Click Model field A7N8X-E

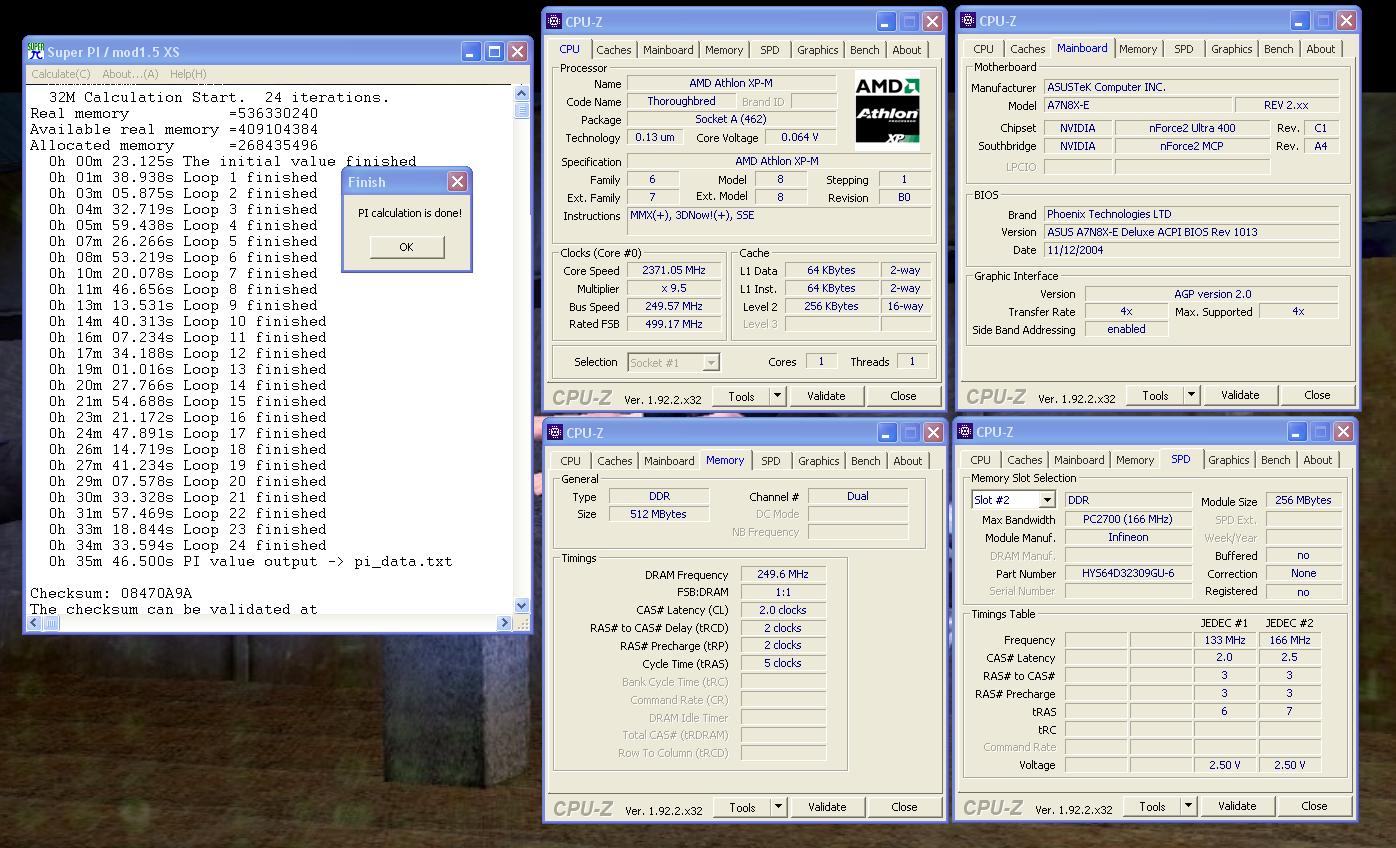click(1138, 106)
